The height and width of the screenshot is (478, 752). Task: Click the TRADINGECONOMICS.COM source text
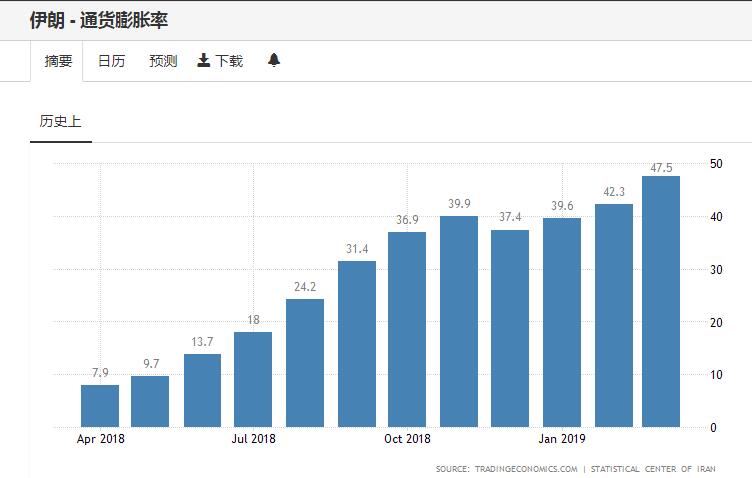click(526, 469)
